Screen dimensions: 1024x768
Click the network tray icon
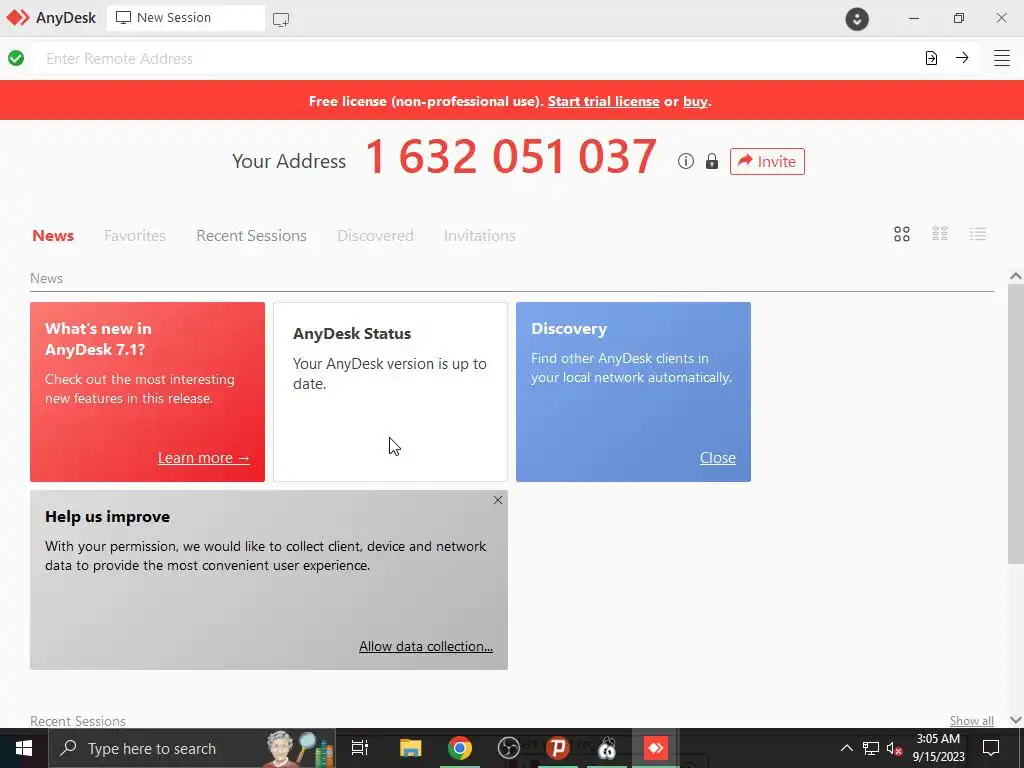[871, 748]
